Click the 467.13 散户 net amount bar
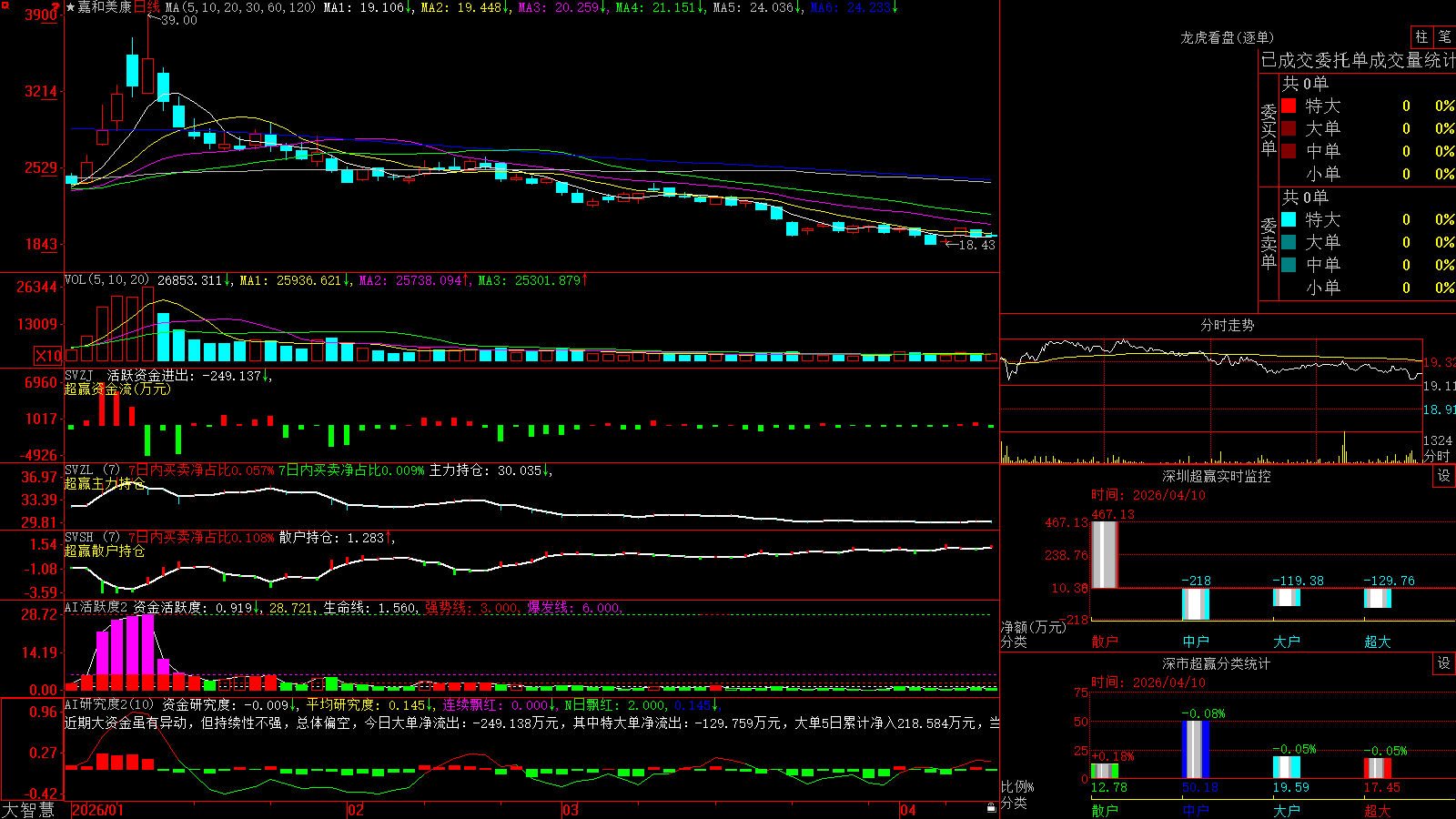The height and width of the screenshot is (819, 1456). point(1105,554)
